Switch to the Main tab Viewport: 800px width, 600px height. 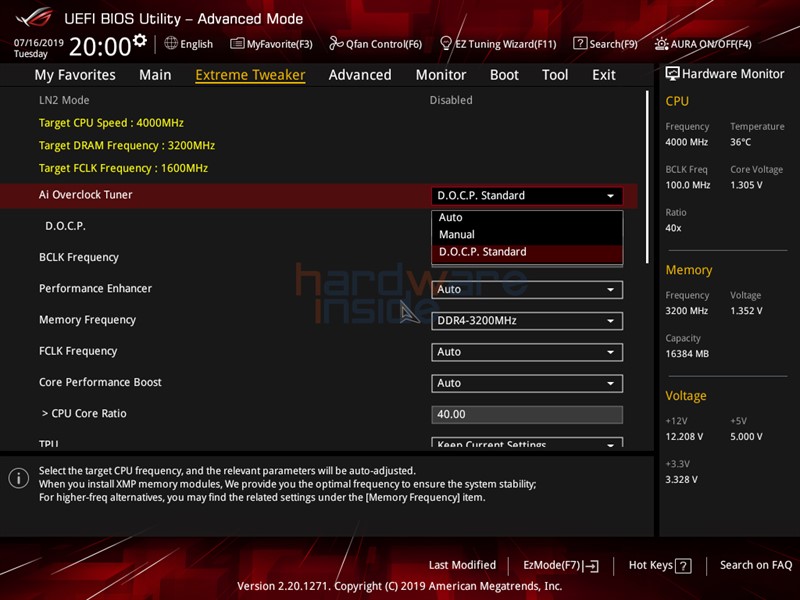155,75
